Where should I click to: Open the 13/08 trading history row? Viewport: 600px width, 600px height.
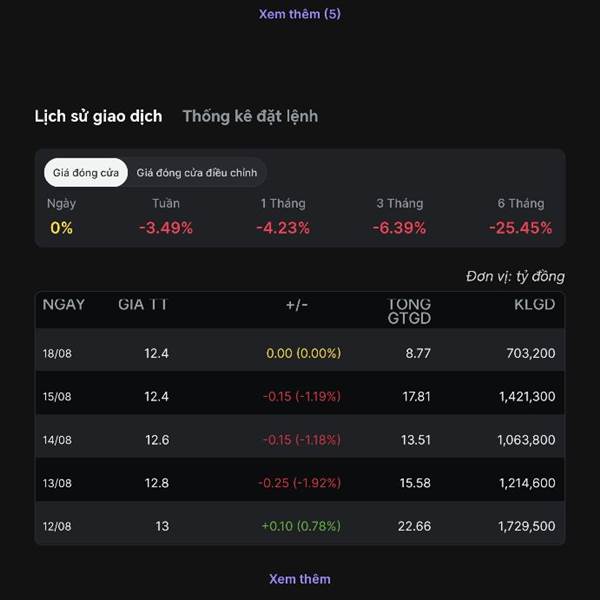coord(300,483)
